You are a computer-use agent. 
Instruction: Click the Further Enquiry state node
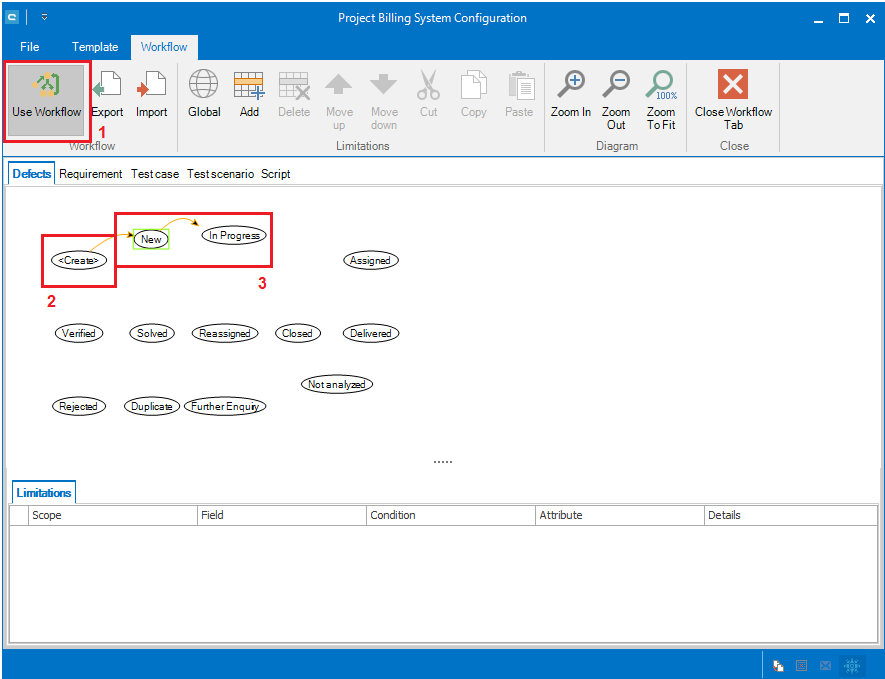[x=225, y=407]
